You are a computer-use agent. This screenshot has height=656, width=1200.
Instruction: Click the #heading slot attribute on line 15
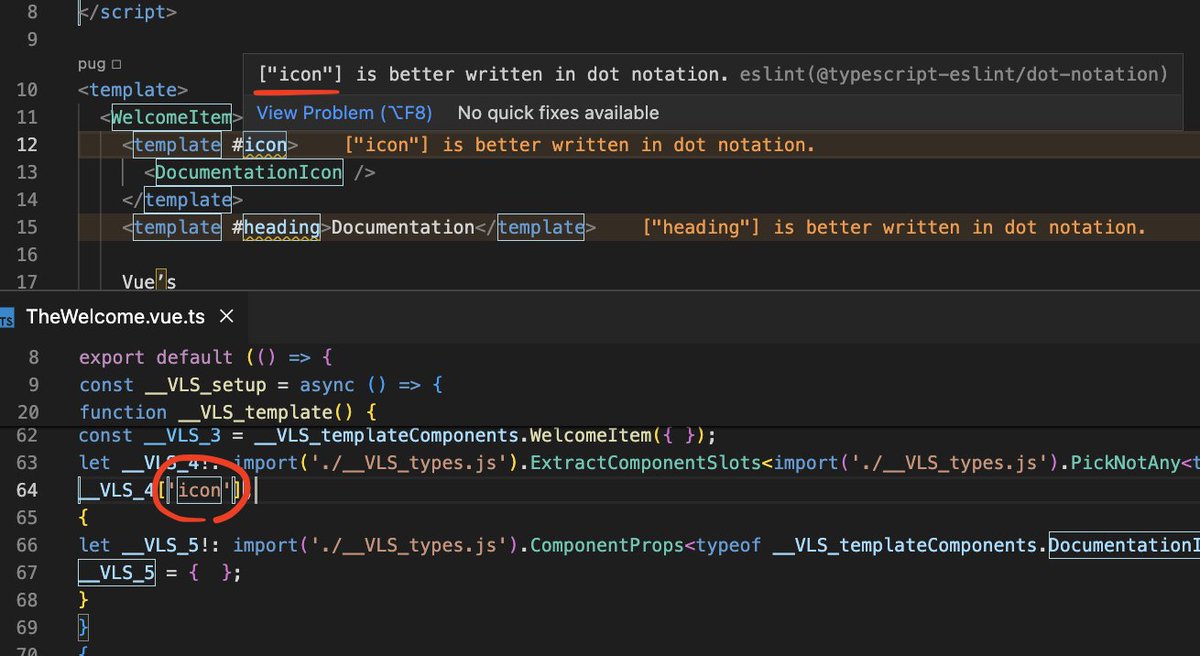(279, 227)
